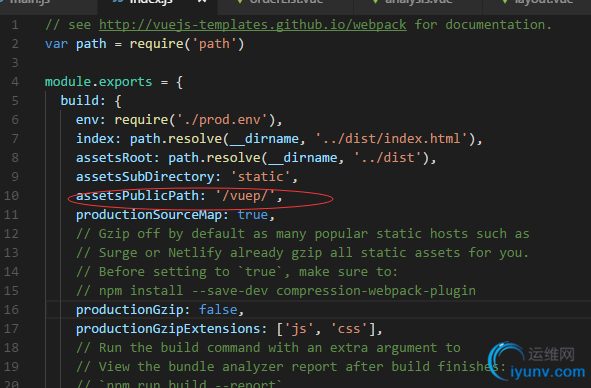Click "__dirname" on the index line
The image size is (591, 388).
pos(264,139)
